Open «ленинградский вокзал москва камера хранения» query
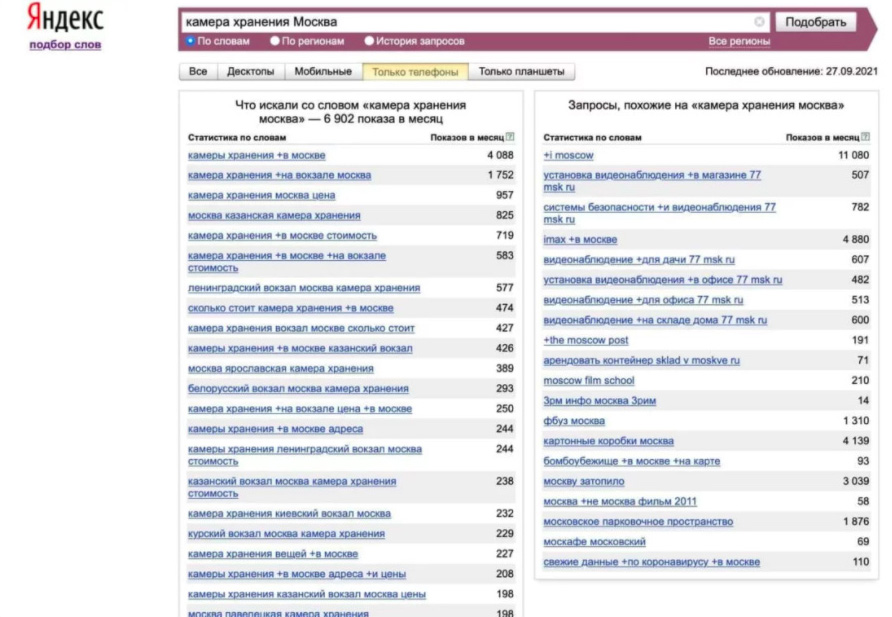The image size is (892, 617). point(304,288)
